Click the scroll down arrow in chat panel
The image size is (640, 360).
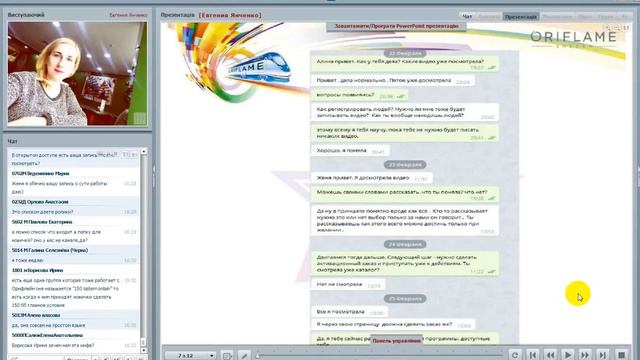pos(144,350)
